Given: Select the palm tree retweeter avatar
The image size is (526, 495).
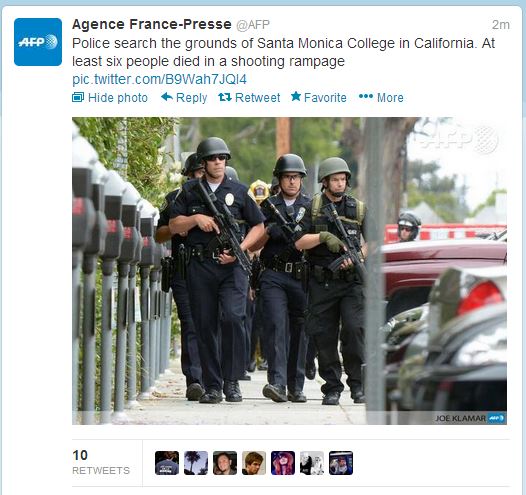Looking at the screenshot, I should coord(196,463).
